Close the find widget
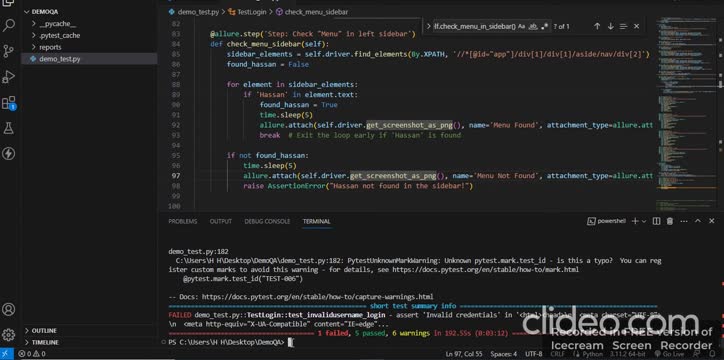 (x=636, y=26)
